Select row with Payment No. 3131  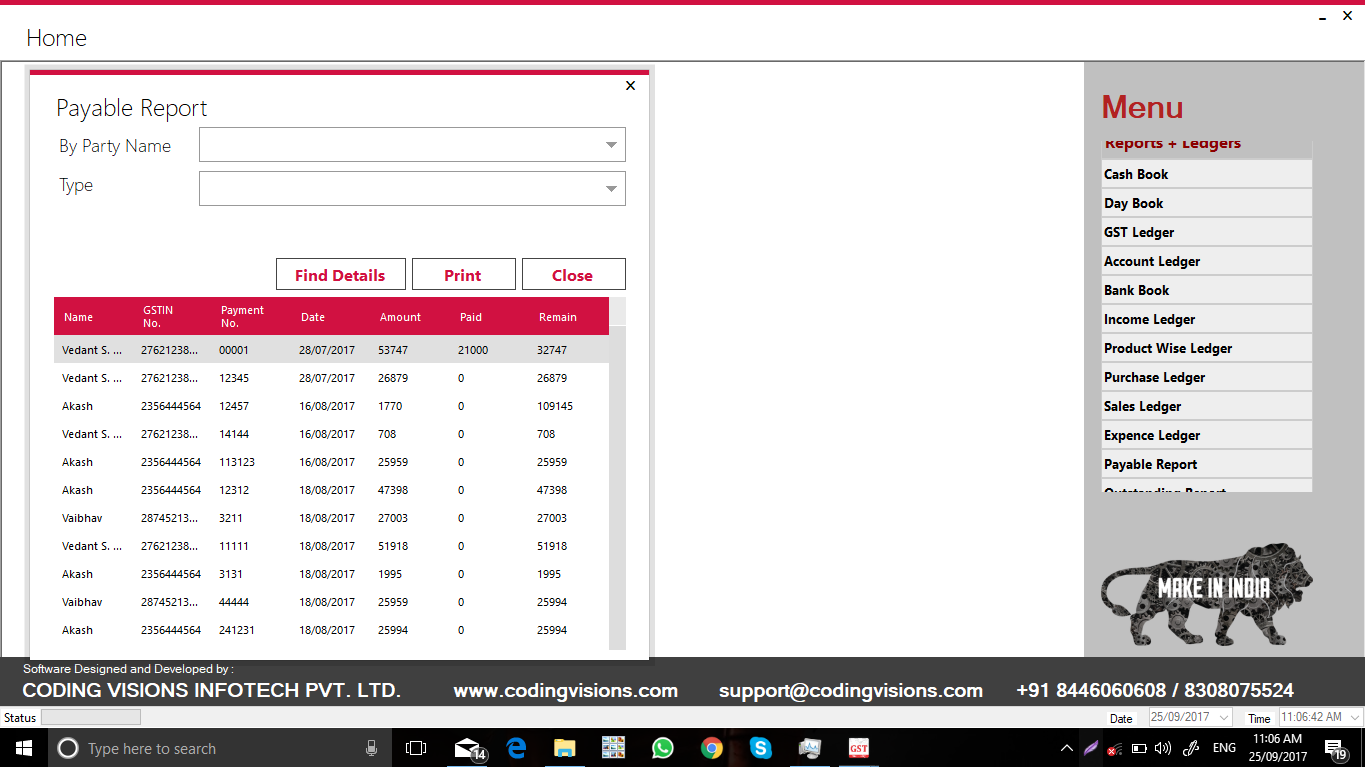point(331,574)
